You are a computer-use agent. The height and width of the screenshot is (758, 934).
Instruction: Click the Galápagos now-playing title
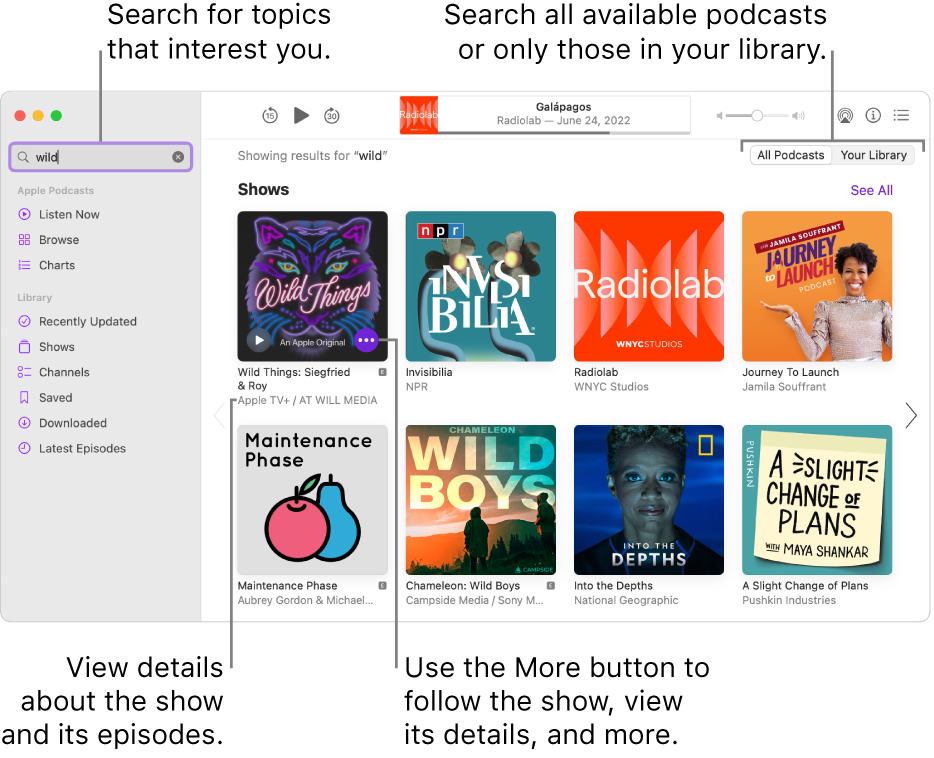point(563,107)
